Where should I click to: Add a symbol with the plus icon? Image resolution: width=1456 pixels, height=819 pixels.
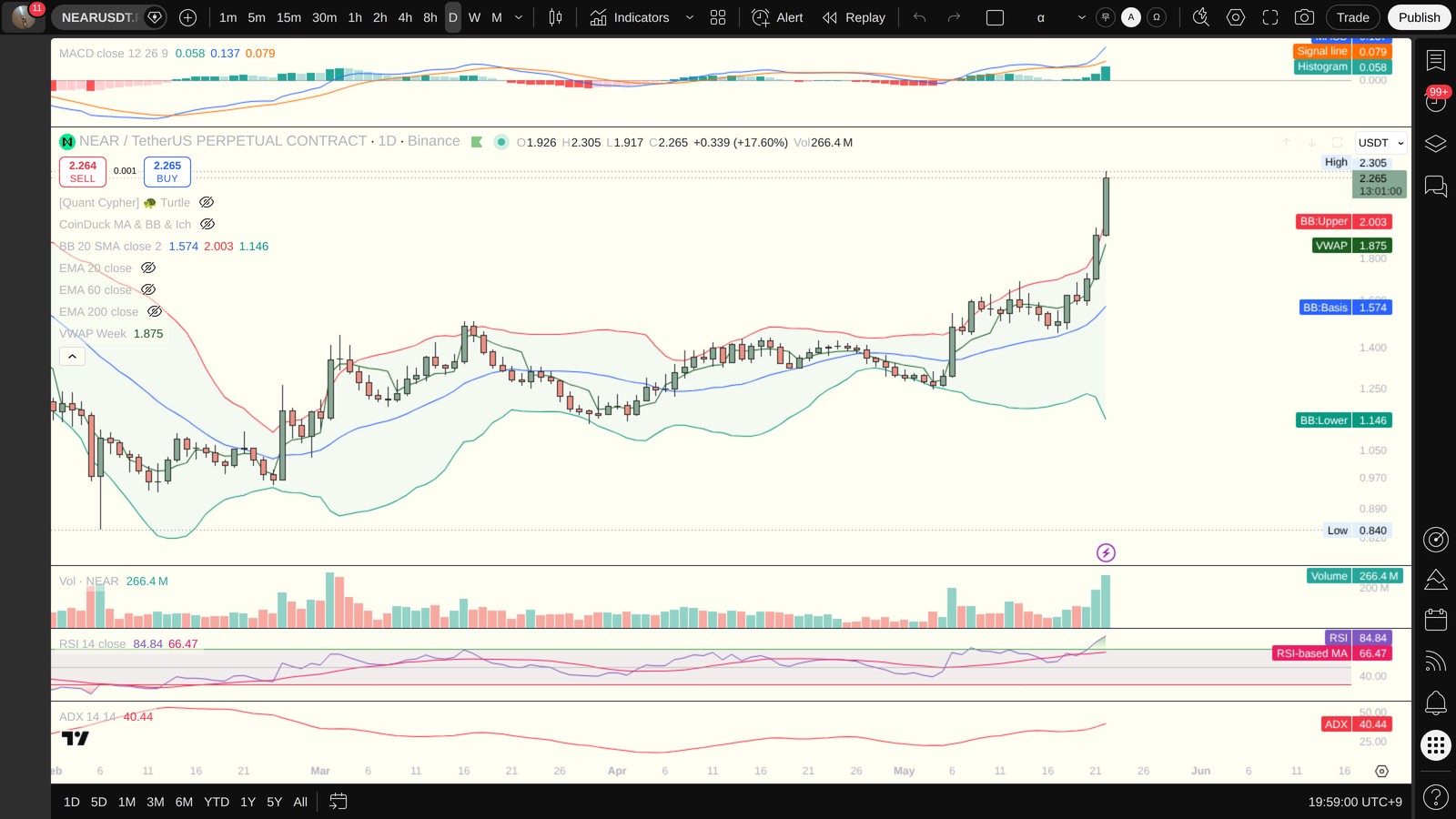point(187,17)
